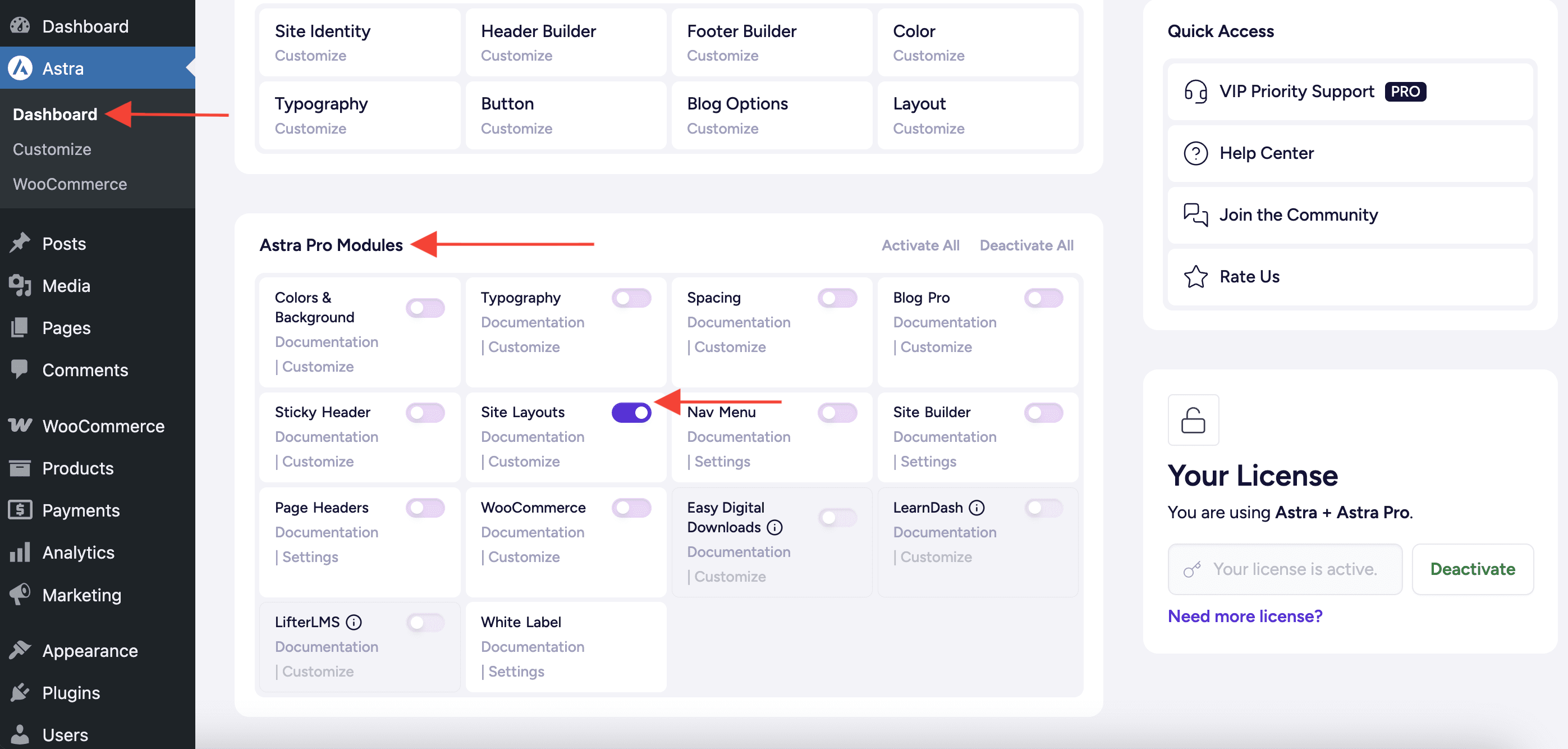Screen dimensions: 1568x749
Task: Click the WooCommerce icon in admin menu
Action: [x=20, y=425]
